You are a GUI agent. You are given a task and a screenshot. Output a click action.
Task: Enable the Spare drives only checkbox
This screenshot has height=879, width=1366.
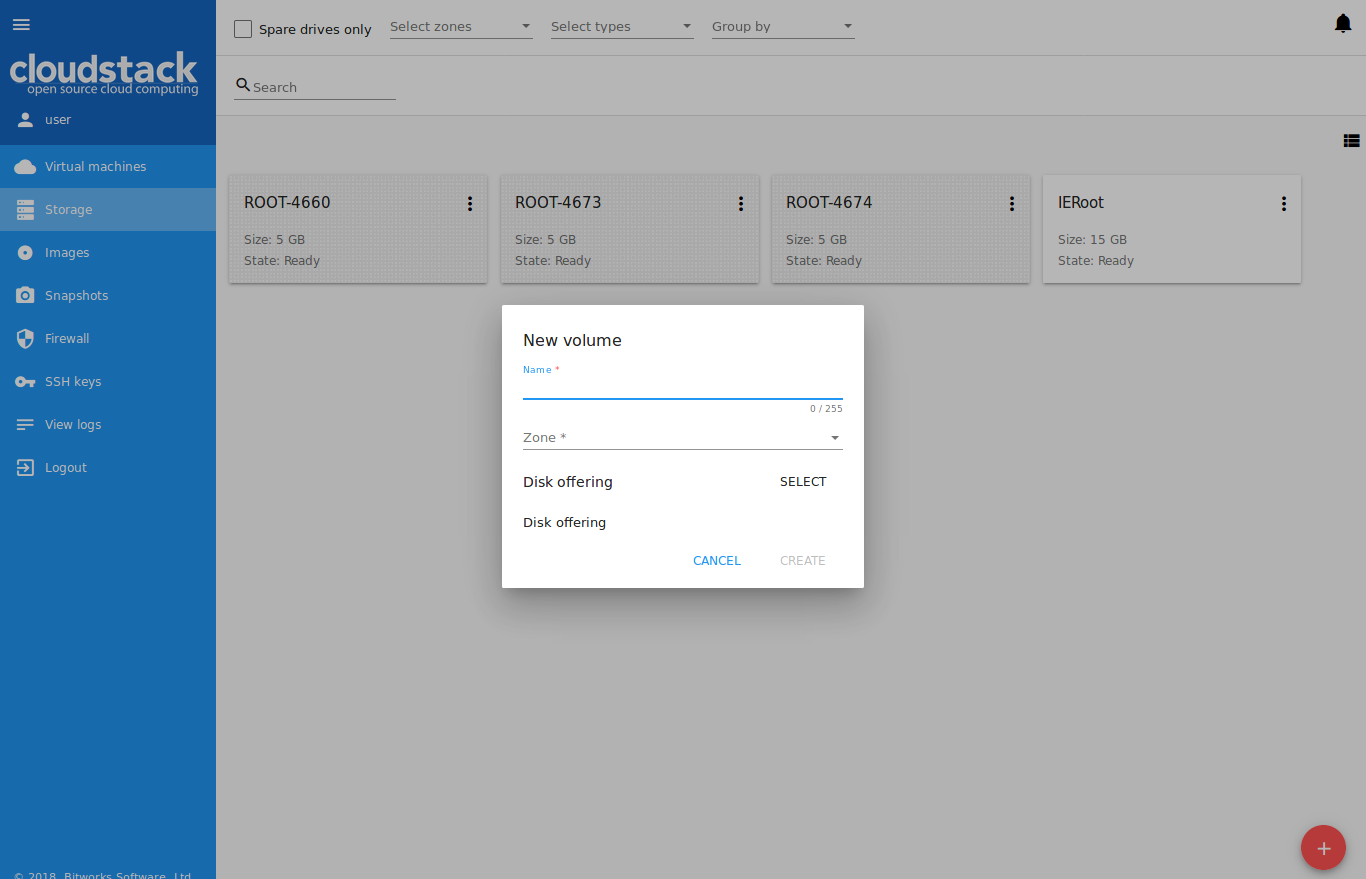click(243, 29)
